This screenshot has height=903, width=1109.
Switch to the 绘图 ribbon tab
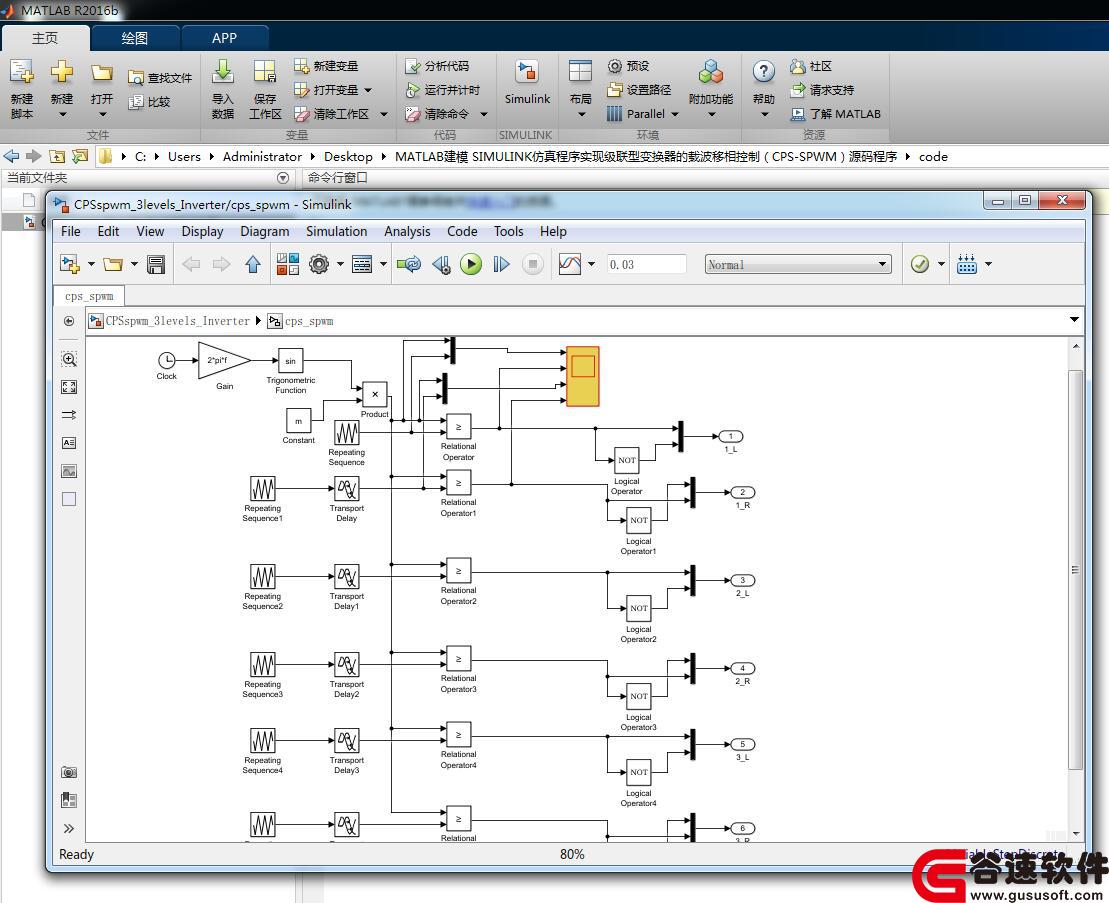pos(134,38)
